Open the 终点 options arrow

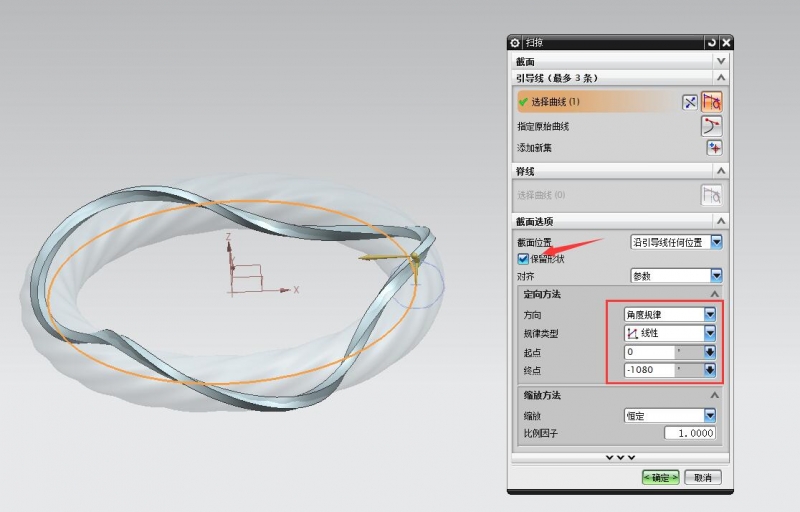click(x=710, y=370)
